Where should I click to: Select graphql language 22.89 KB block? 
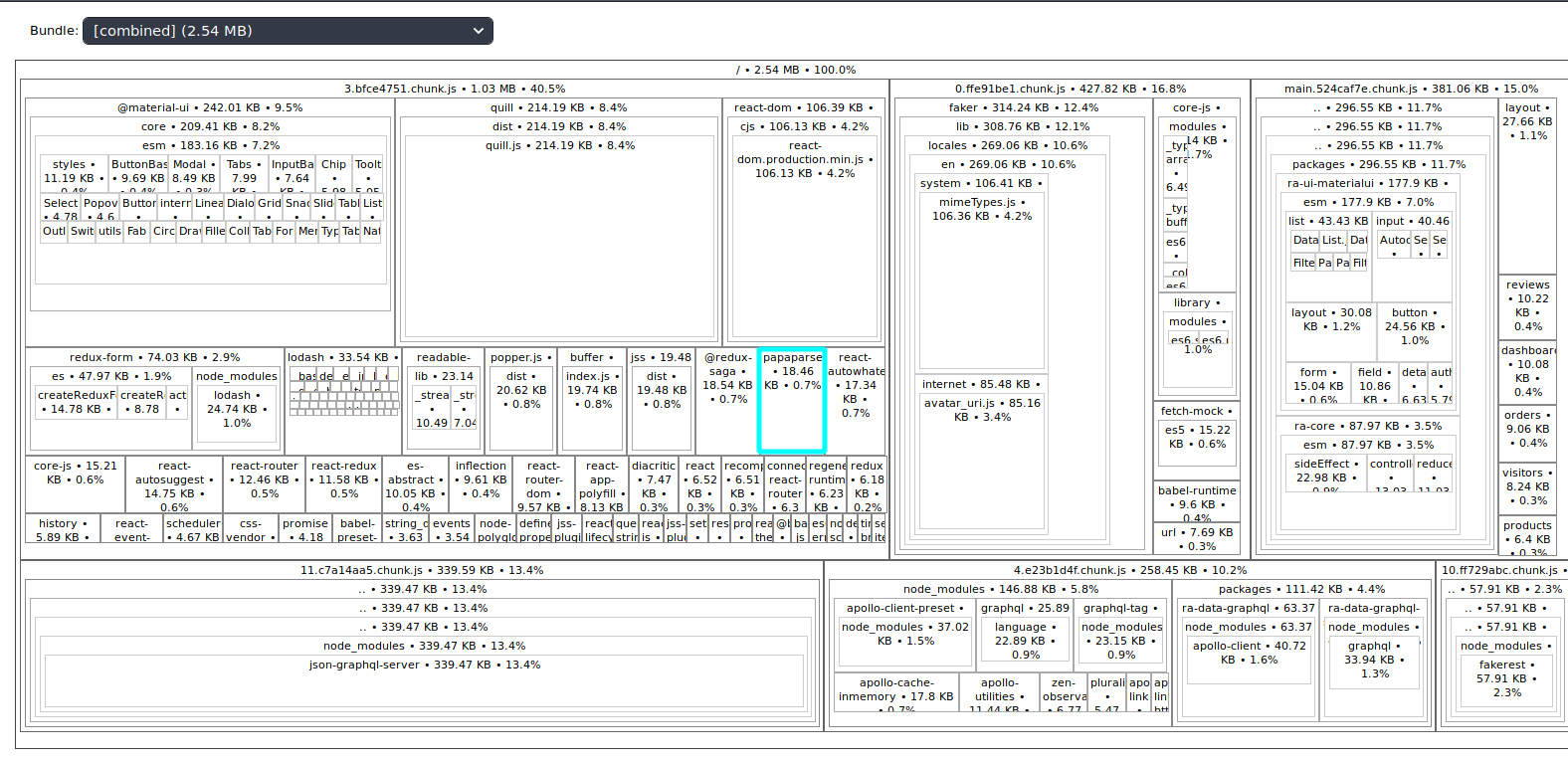1024,640
